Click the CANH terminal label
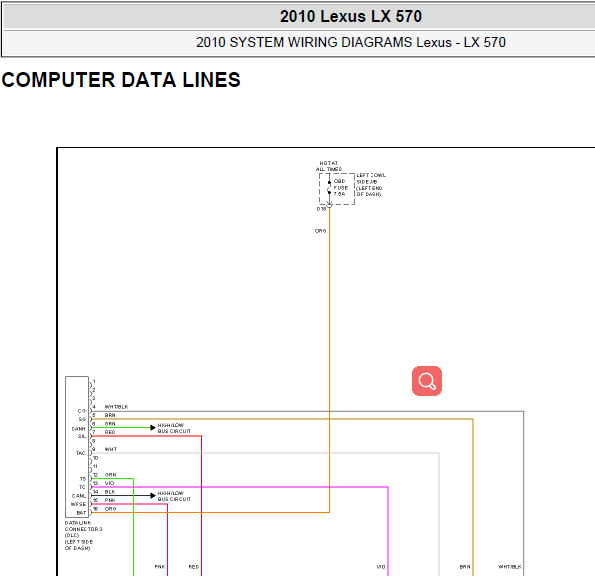The image size is (595, 576). pos(79,429)
